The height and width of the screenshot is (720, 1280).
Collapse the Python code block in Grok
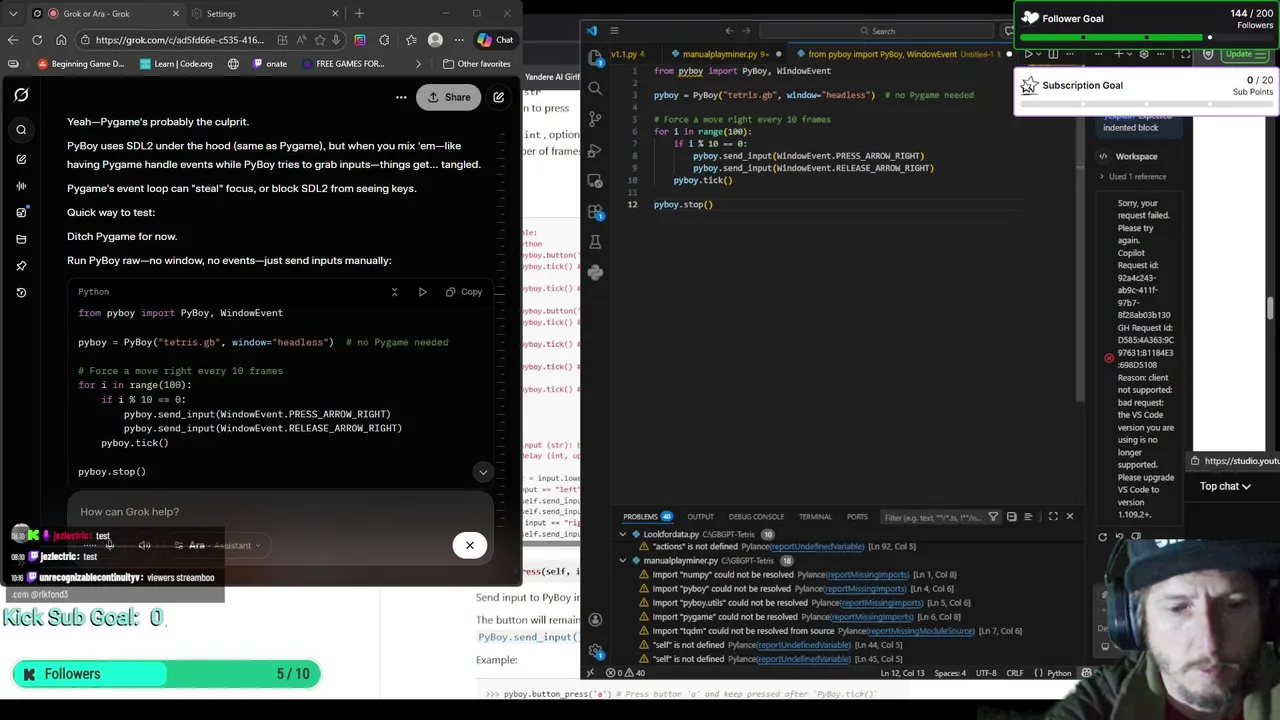(x=394, y=292)
